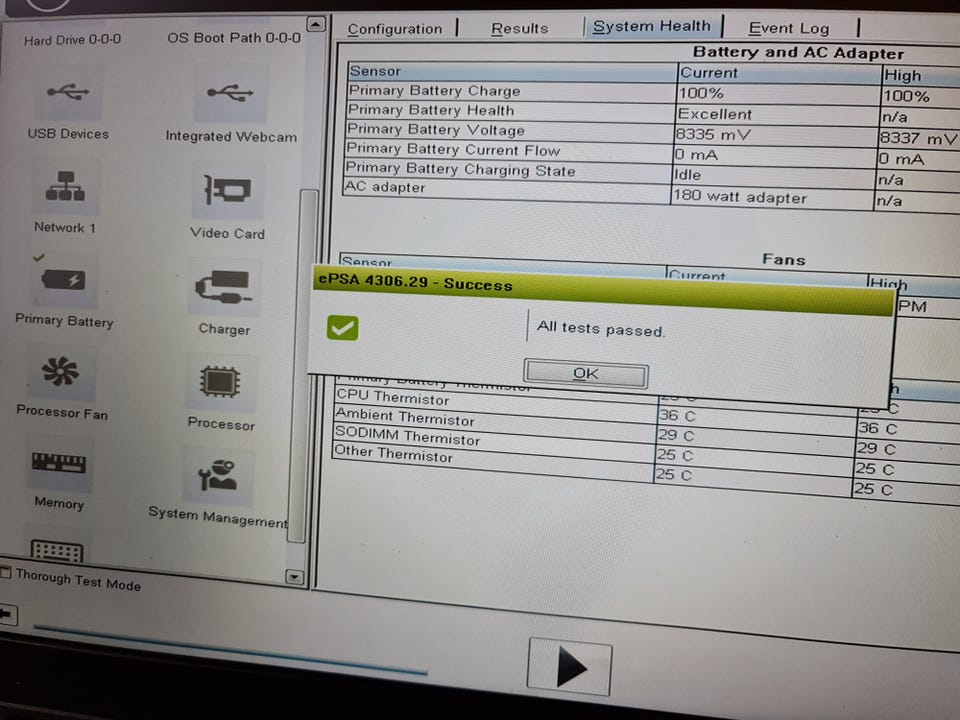Click the High column header in battery table
The width and height of the screenshot is (960, 720).
tap(921, 75)
